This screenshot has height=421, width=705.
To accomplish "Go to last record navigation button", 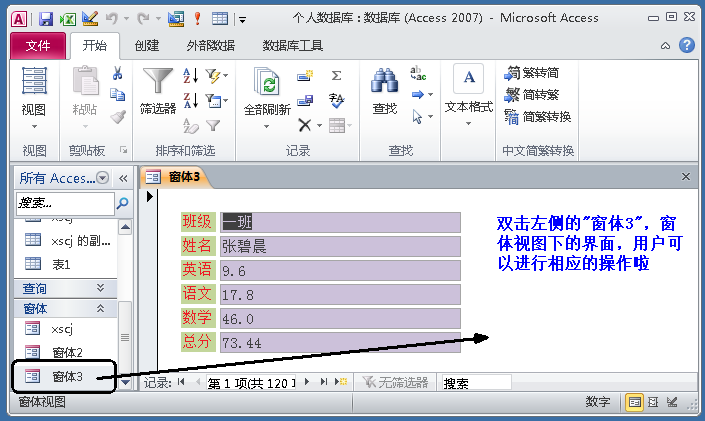I will point(323,382).
